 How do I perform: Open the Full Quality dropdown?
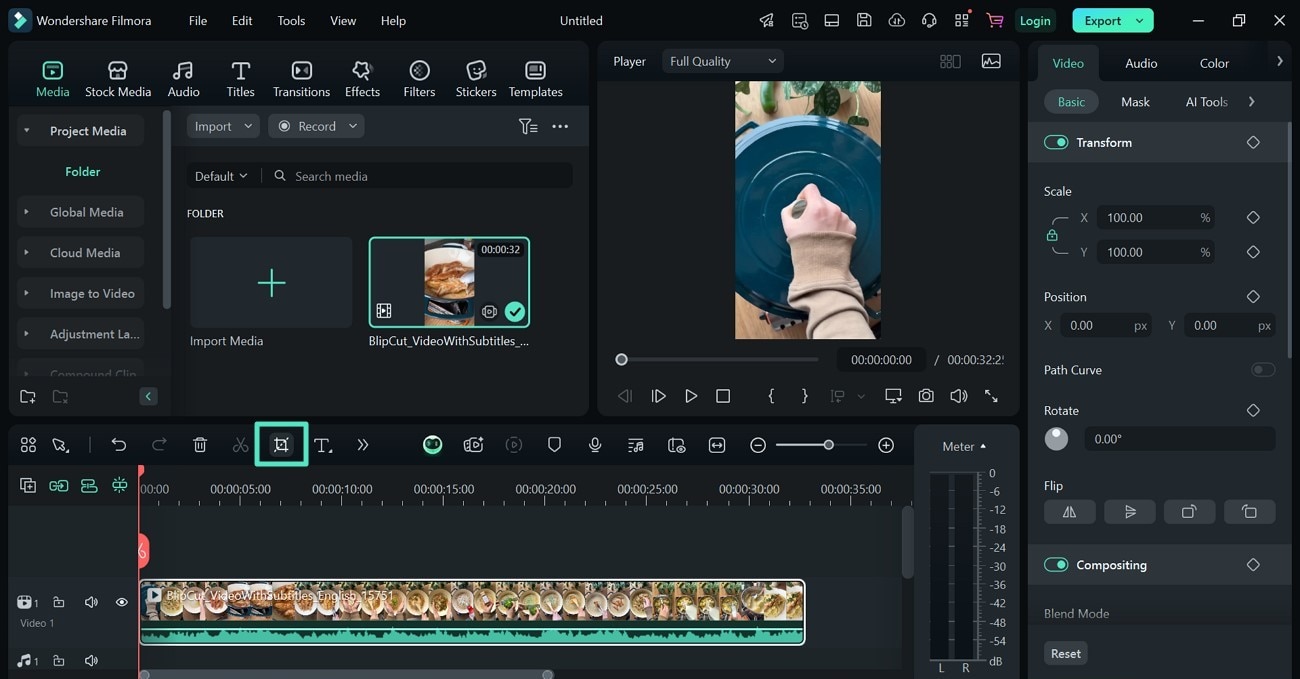point(722,61)
